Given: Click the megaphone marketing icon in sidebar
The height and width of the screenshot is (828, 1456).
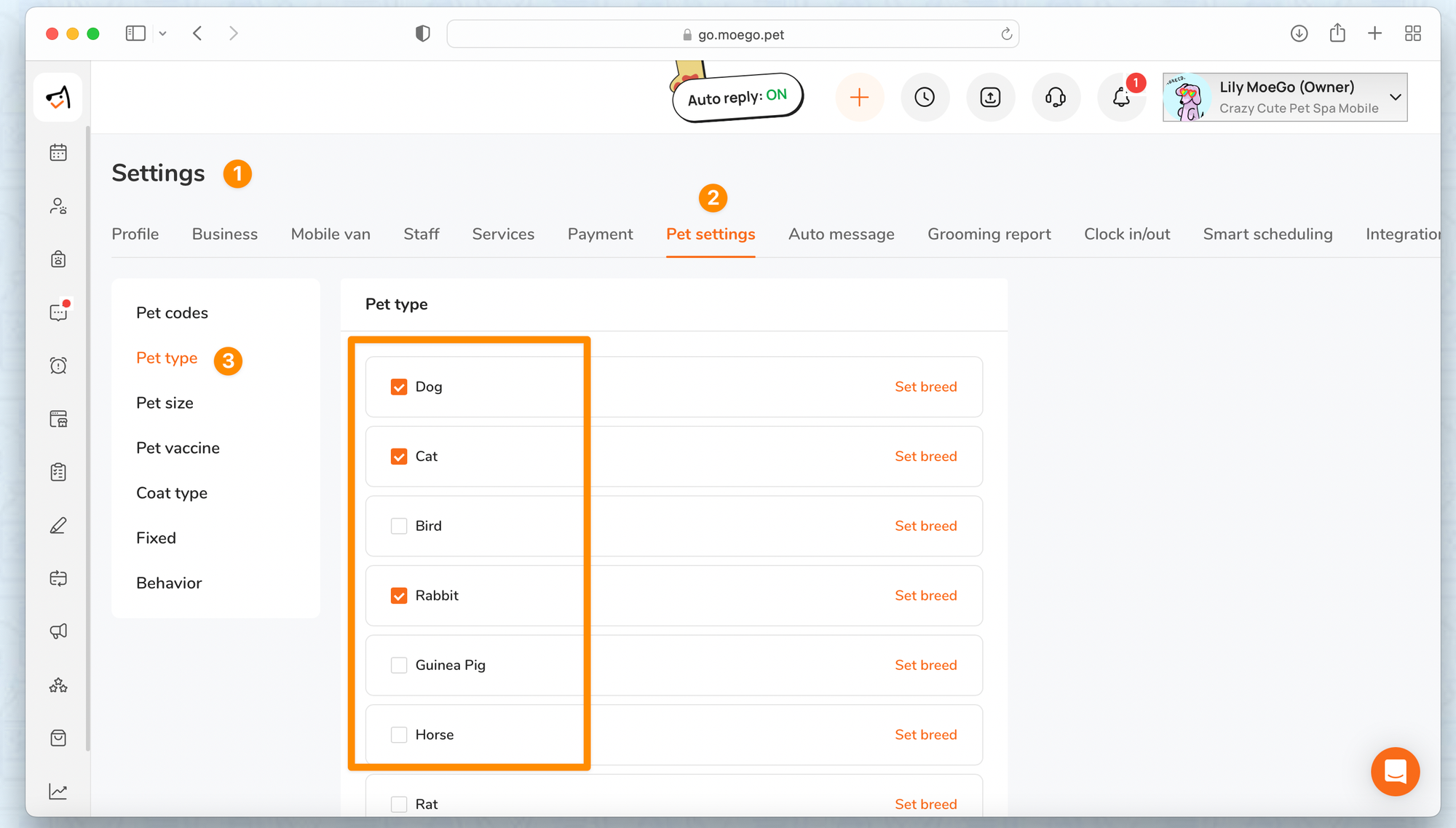Looking at the screenshot, I should coord(58,631).
